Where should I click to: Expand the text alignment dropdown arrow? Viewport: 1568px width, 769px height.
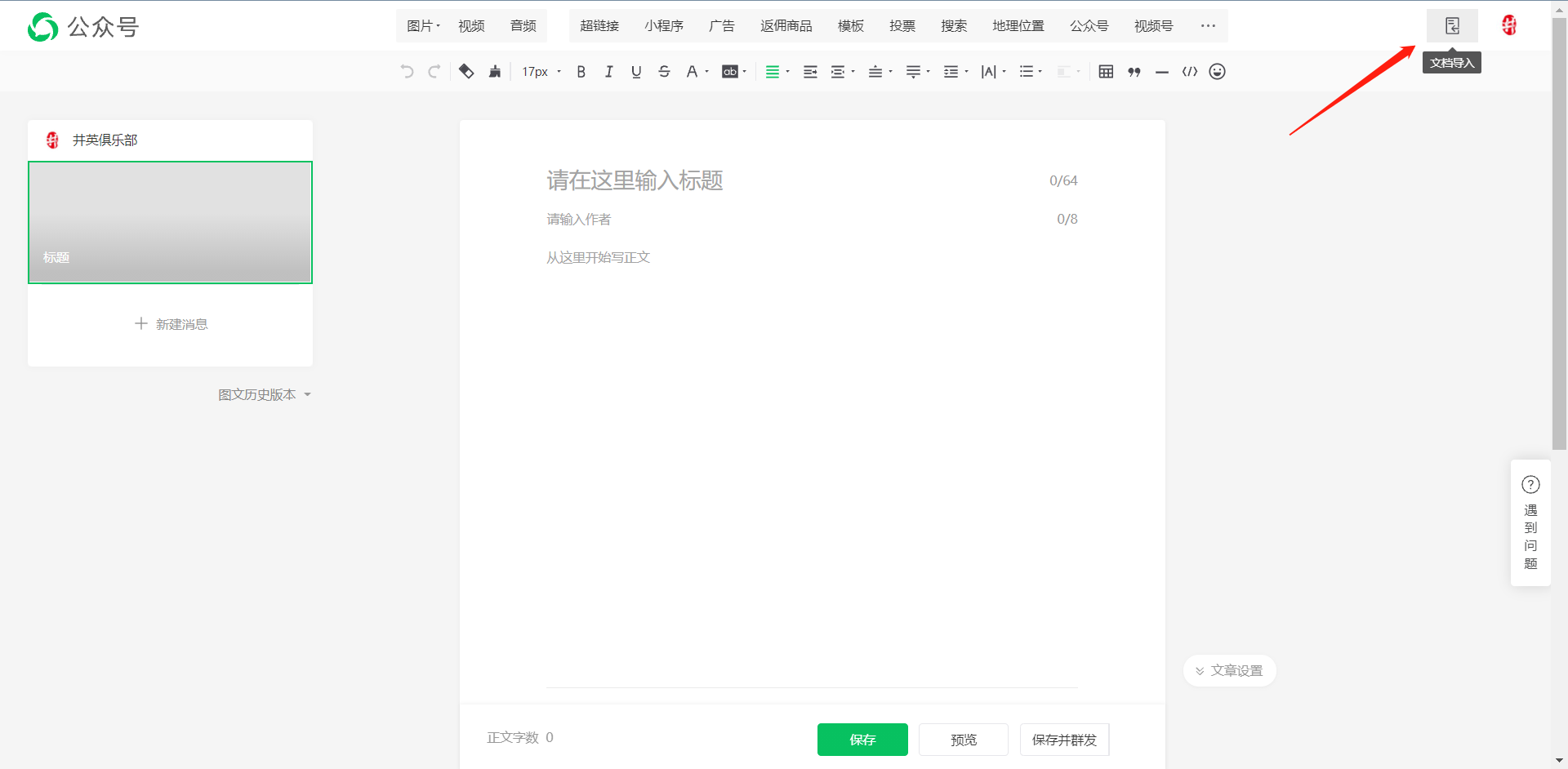point(788,72)
